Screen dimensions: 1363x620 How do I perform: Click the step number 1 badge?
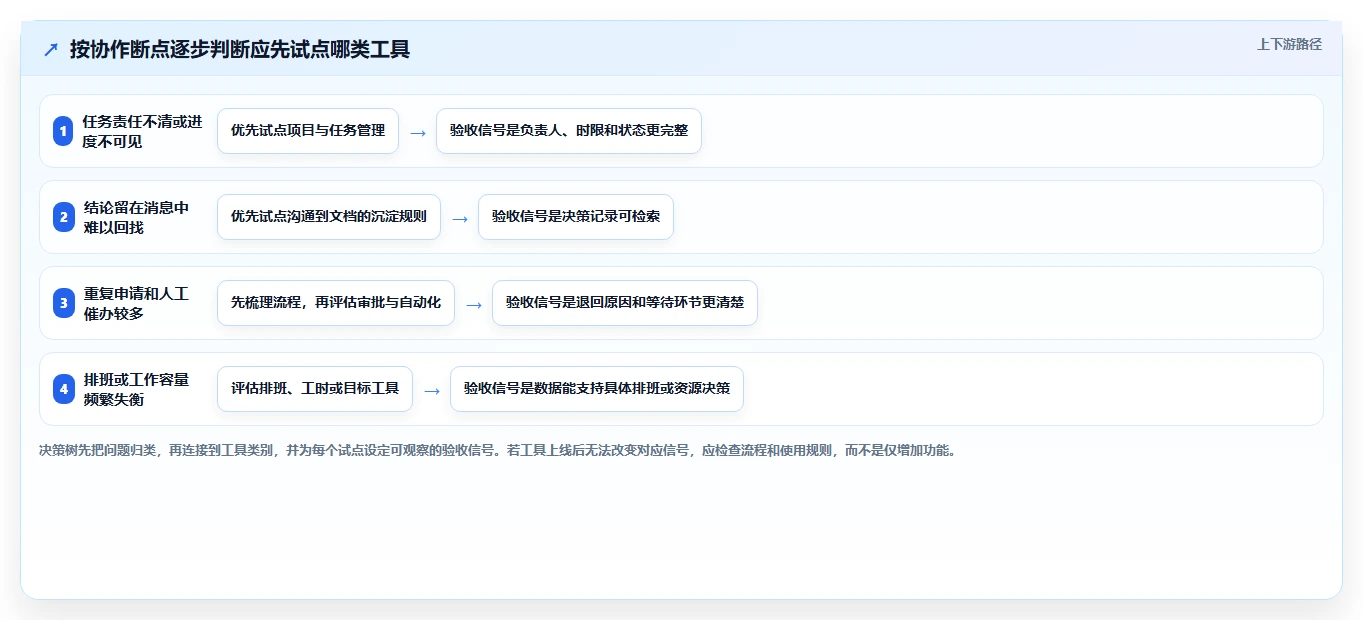pos(63,131)
